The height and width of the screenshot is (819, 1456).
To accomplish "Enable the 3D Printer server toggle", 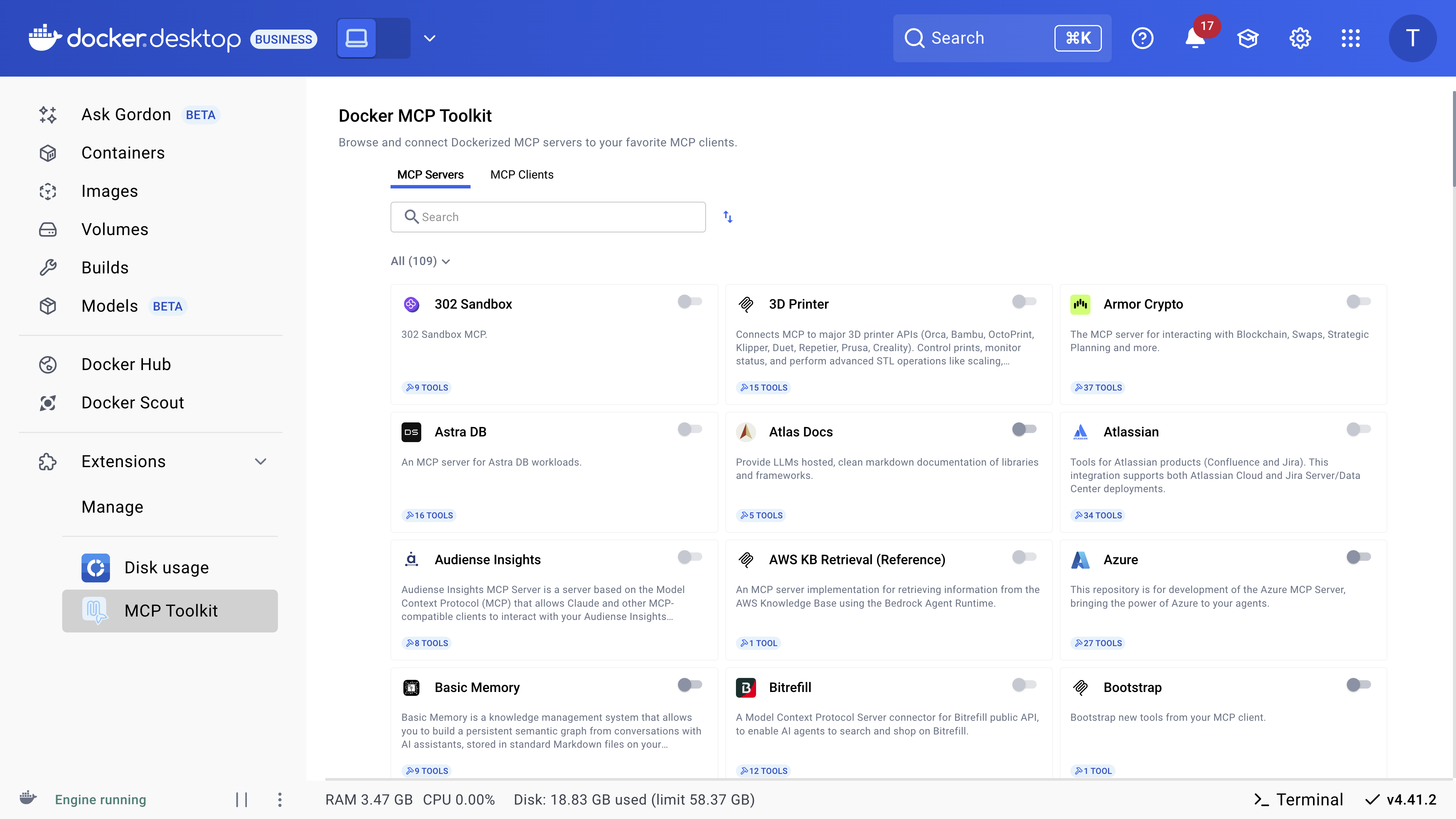I will 1024,301.
